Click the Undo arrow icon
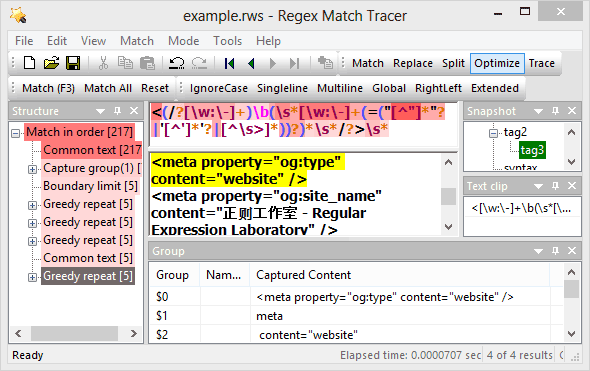 coord(176,63)
